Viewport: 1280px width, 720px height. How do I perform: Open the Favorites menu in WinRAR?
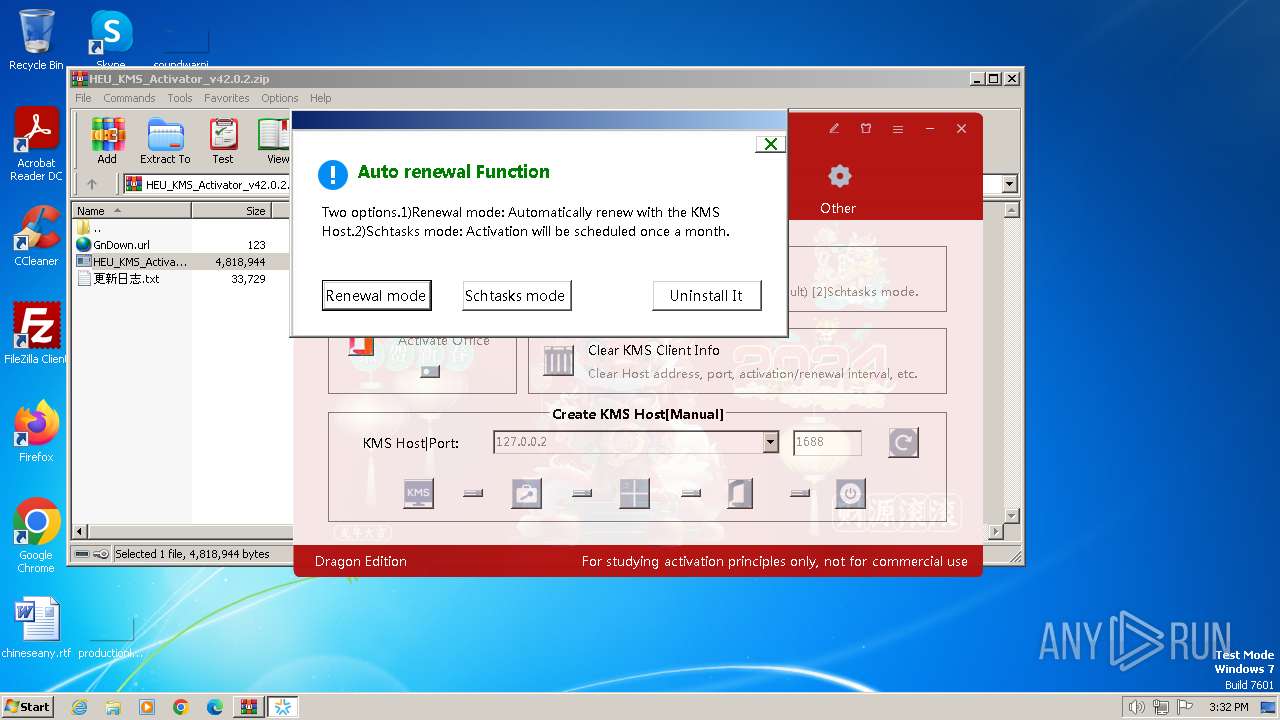pos(227,98)
